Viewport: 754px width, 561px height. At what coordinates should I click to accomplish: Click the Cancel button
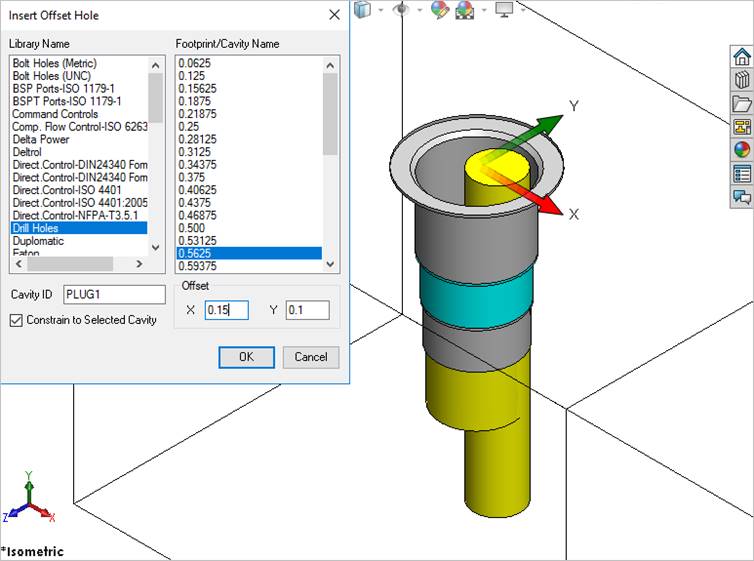pyautogui.click(x=311, y=357)
